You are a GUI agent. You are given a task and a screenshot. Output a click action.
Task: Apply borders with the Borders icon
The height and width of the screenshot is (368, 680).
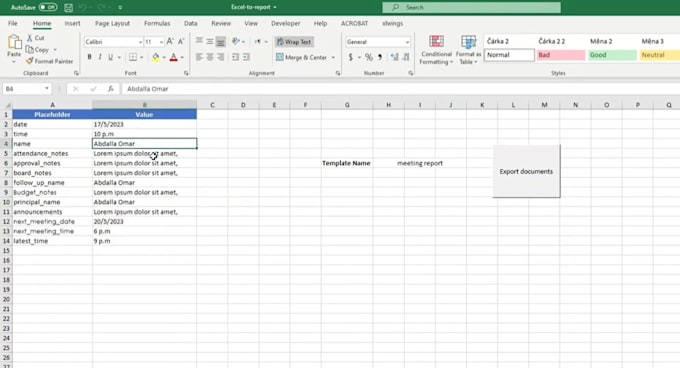pos(133,57)
